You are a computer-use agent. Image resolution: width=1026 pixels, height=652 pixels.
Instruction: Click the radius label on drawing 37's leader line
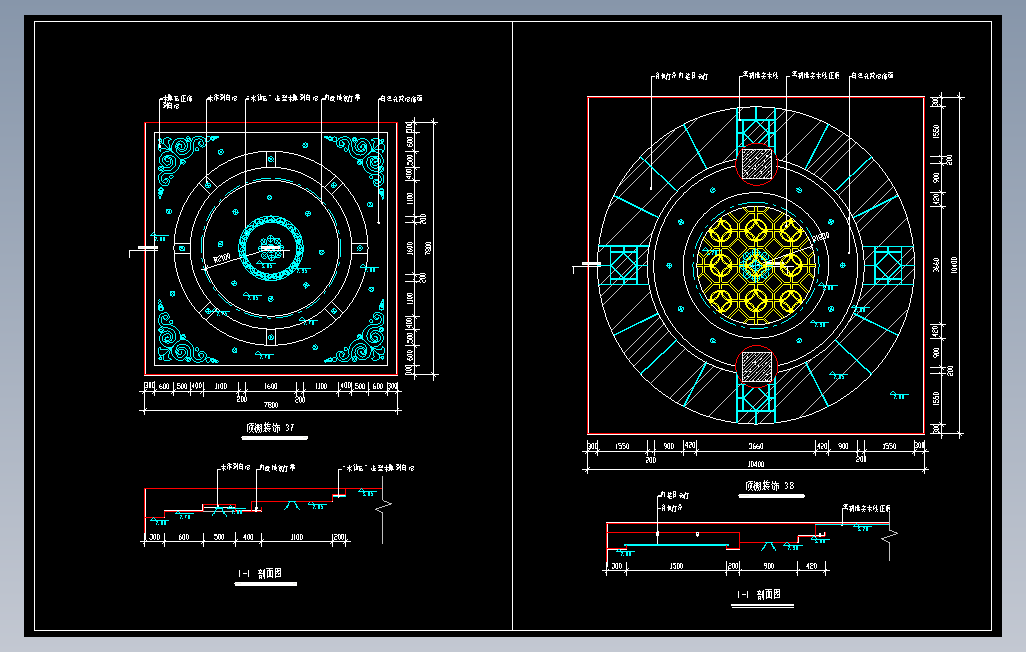[x=221, y=259]
